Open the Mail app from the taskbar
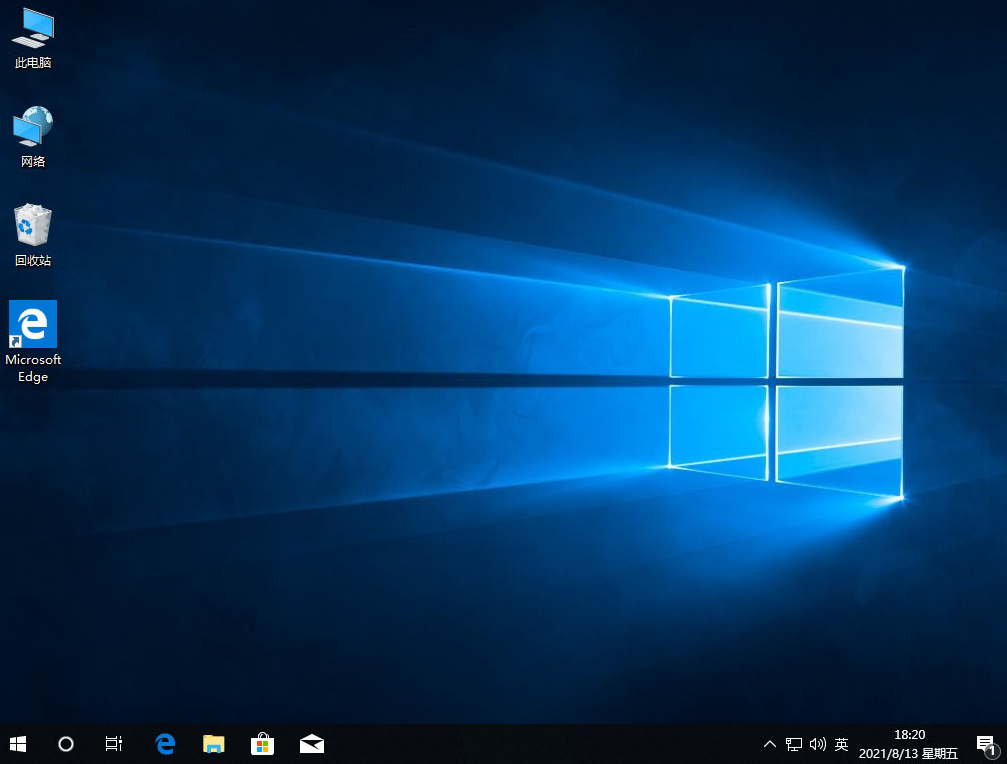This screenshot has width=1007, height=764. (x=311, y=744)
